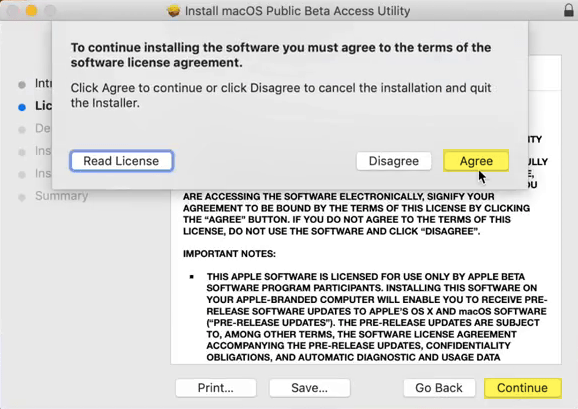Image resolution: width=578 pixels, height=409 pixels.
Task: Click the Installation bullet directly above Summary
Action: (x=22, y=175)
